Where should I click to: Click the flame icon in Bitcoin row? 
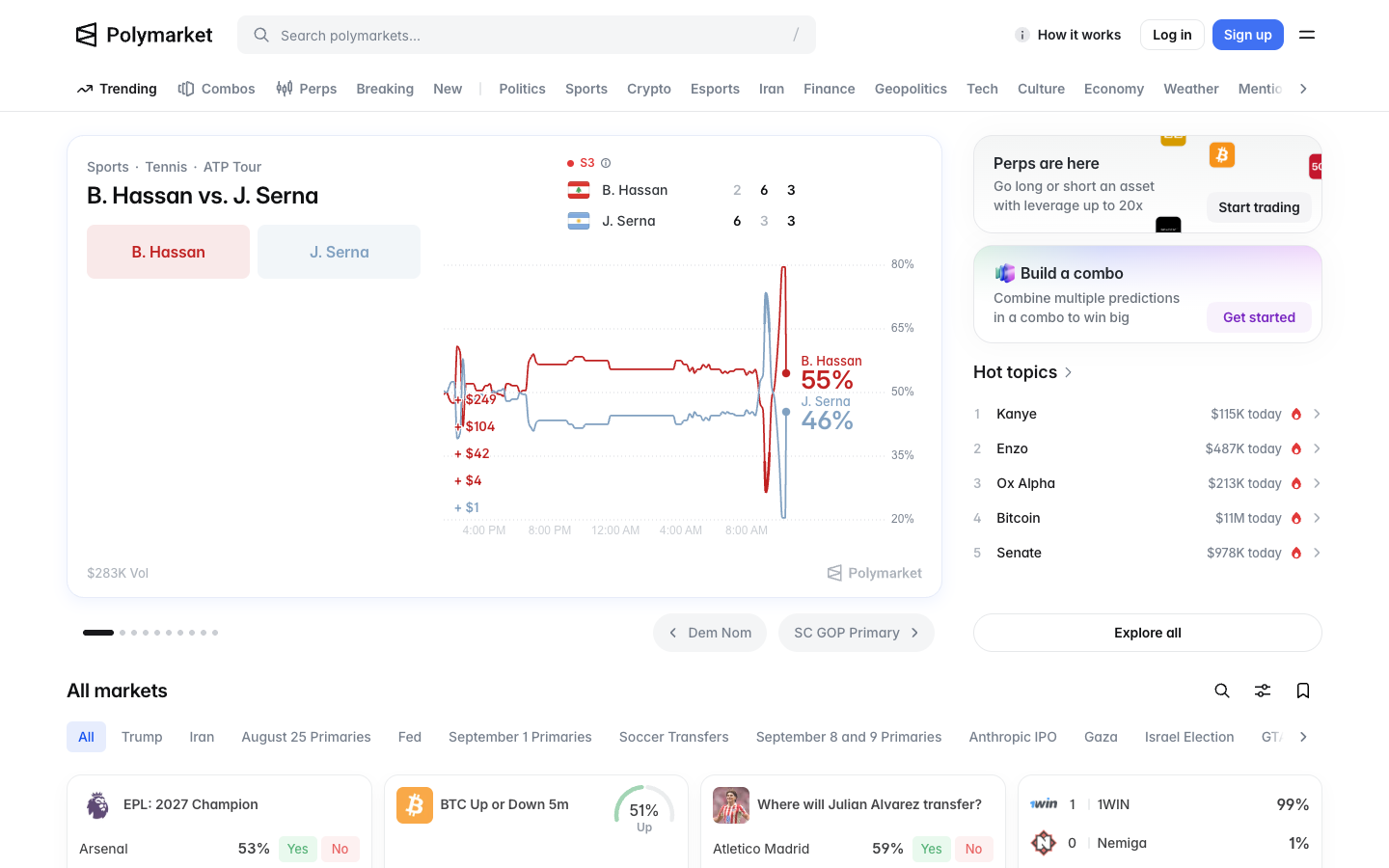[x=1296, y=518]
